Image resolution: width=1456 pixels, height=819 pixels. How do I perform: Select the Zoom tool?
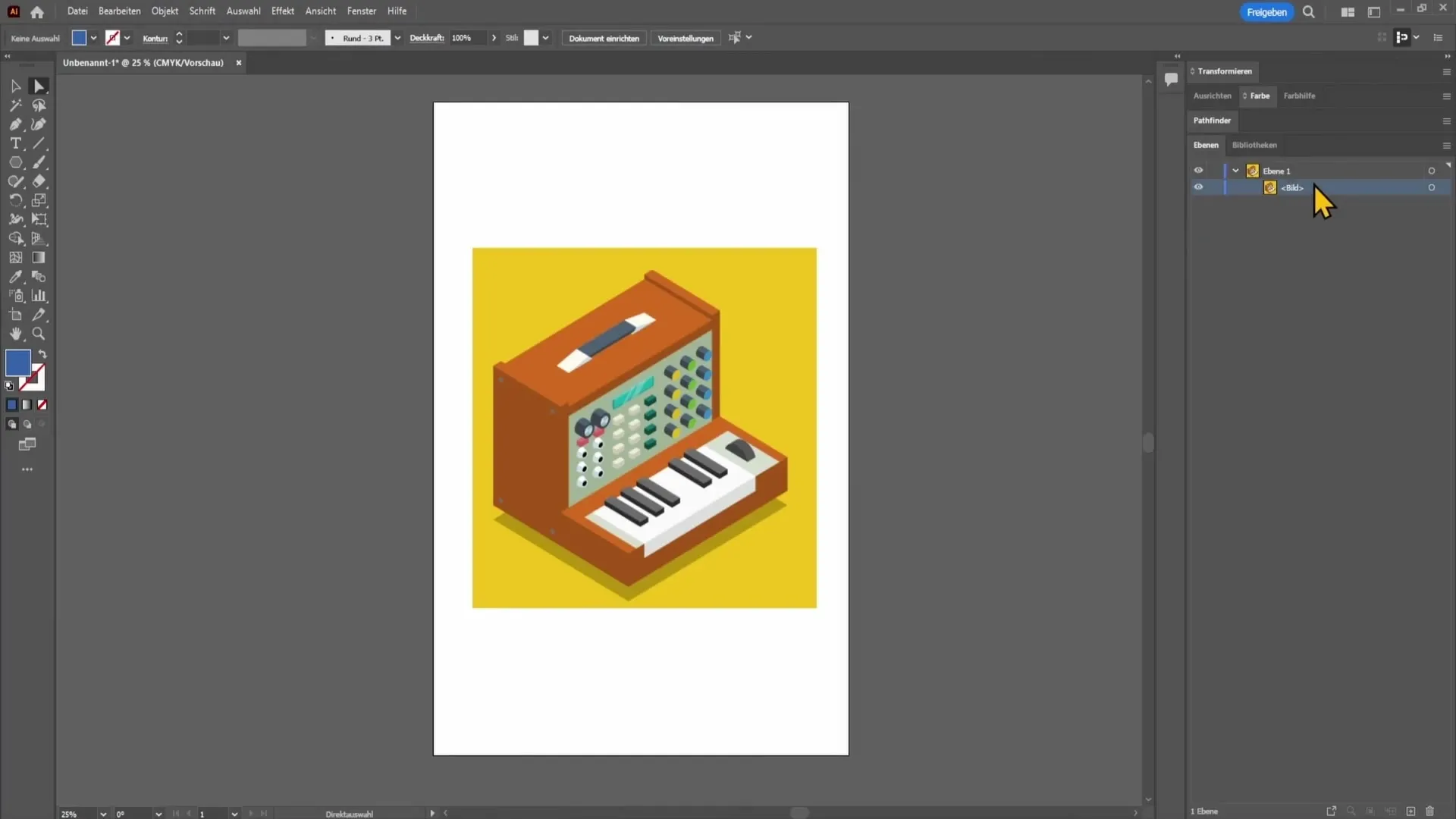point(39,334)
